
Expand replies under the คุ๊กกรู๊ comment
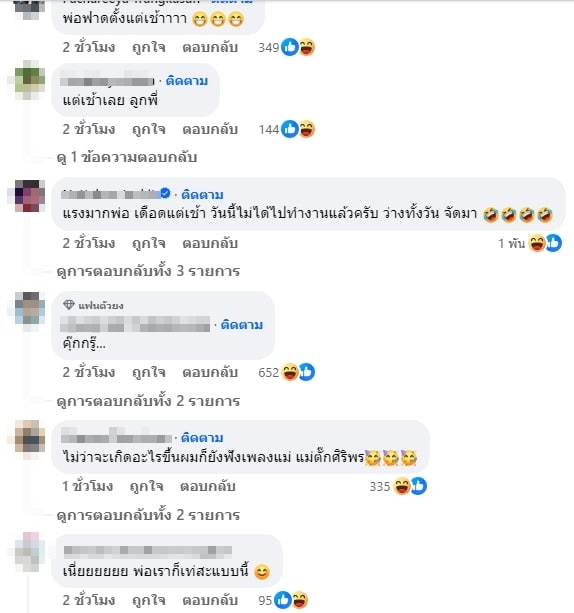click(x=148, y=401)
